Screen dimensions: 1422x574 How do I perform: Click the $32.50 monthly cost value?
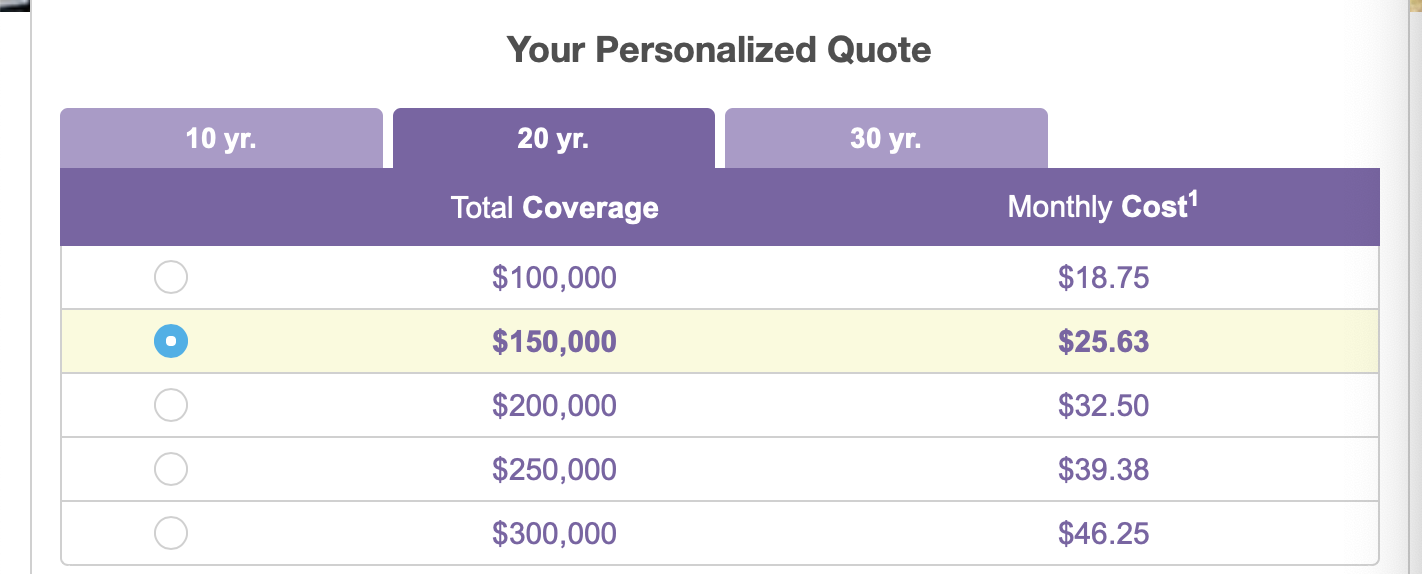(x=1103, y=405)
